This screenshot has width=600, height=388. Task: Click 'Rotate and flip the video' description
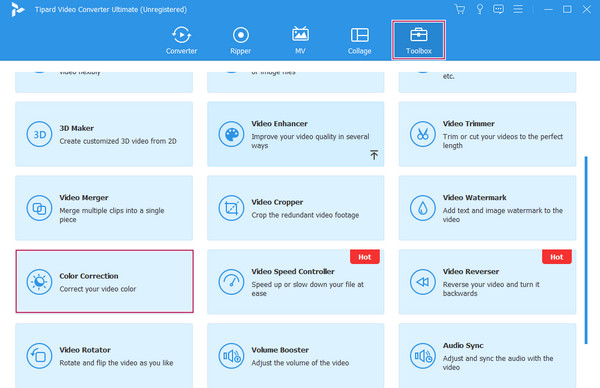pyautogui.click(x=116, y=363)
